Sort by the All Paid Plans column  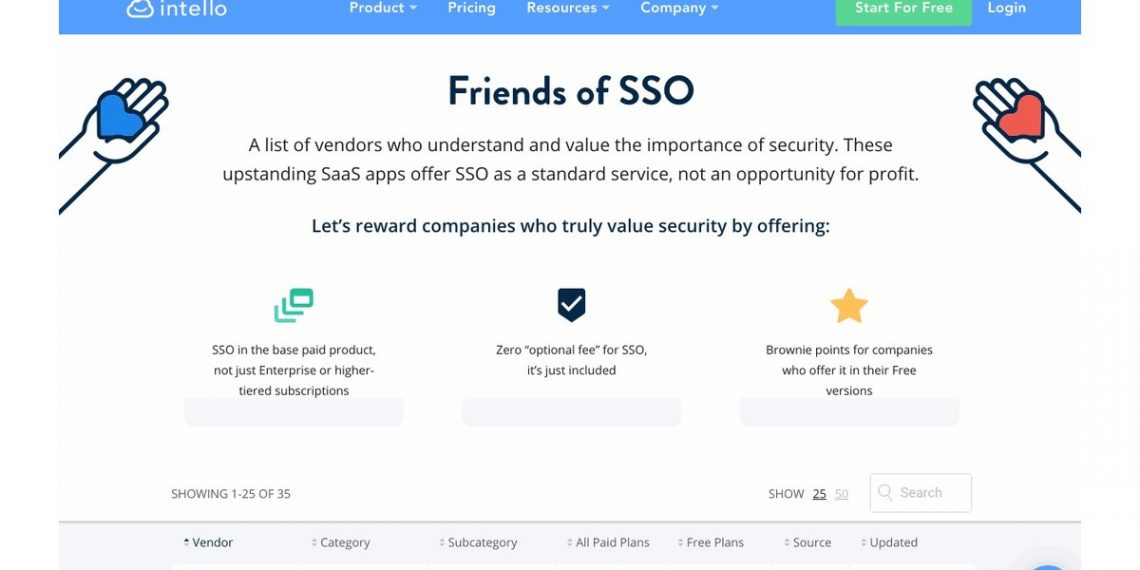[x=612, y=542]
